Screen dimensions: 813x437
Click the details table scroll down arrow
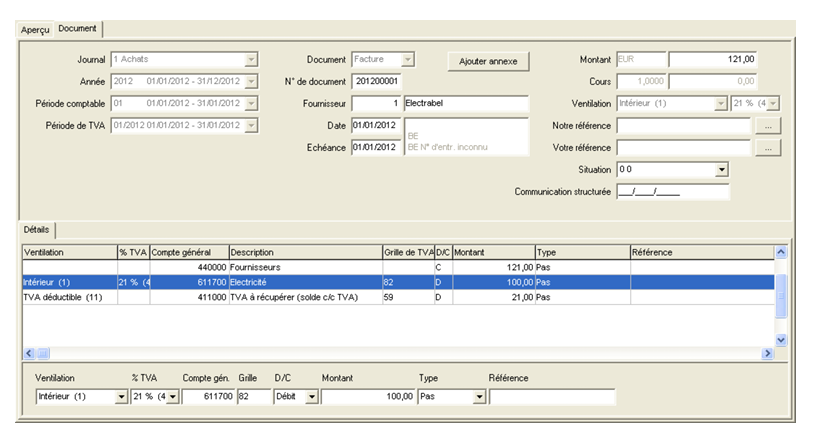point(781,340)
